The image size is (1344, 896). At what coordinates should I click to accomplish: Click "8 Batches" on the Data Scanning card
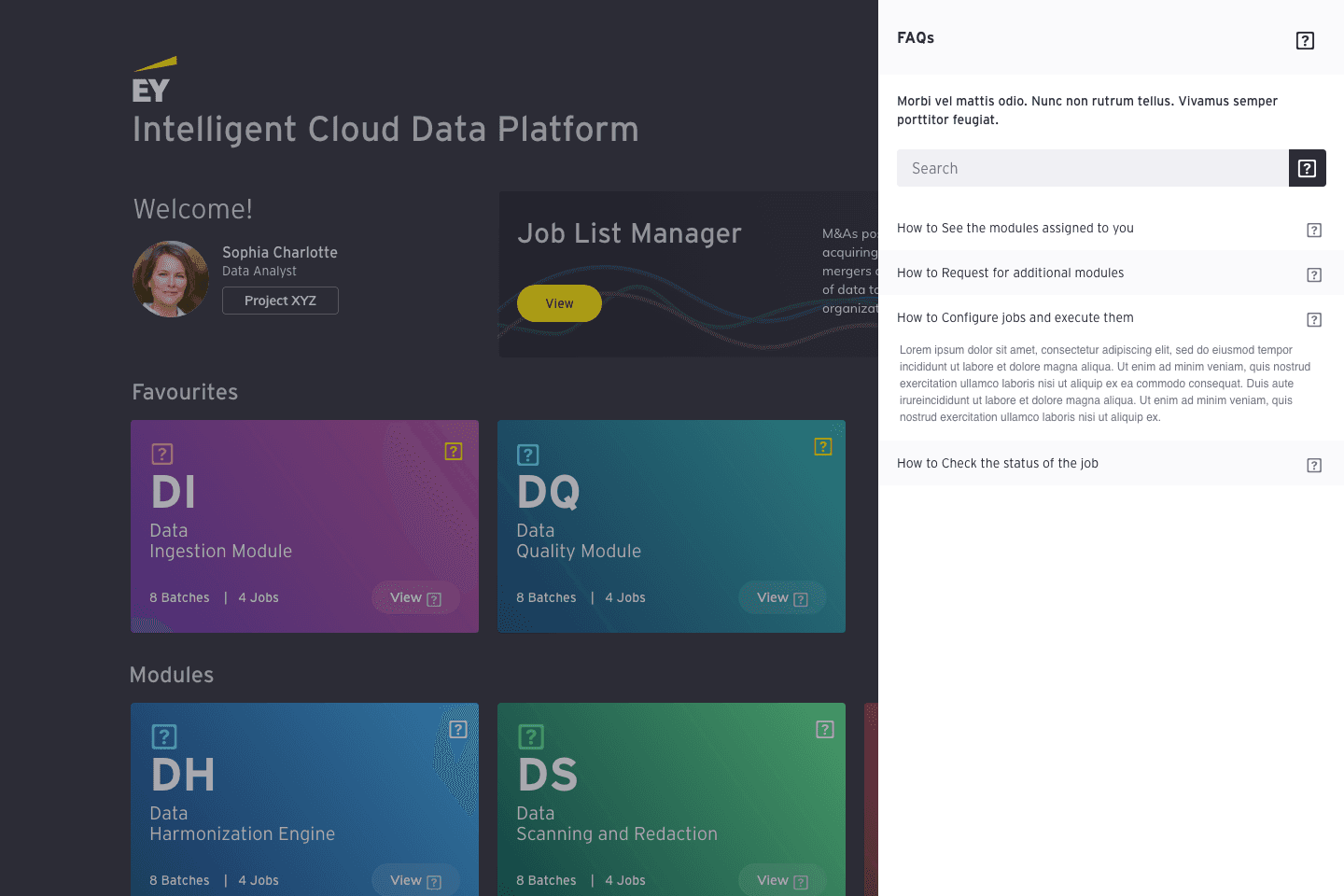coord(546,880)
